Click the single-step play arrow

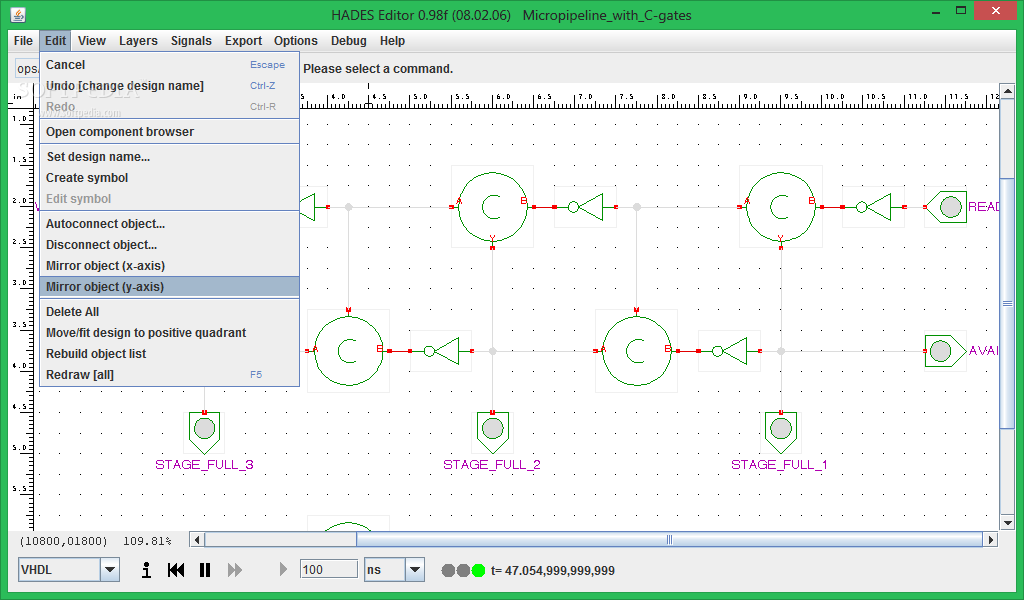[283, 569]
